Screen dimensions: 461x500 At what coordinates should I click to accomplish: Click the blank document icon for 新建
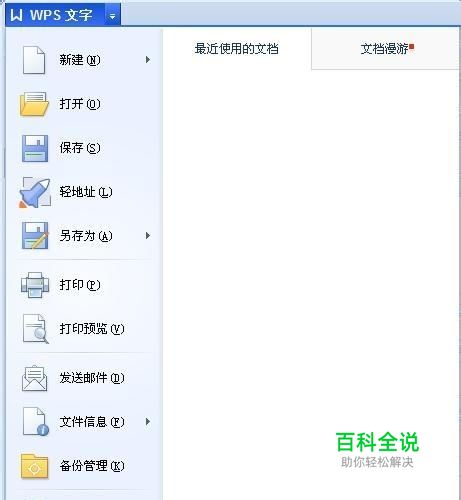point(34,60)
